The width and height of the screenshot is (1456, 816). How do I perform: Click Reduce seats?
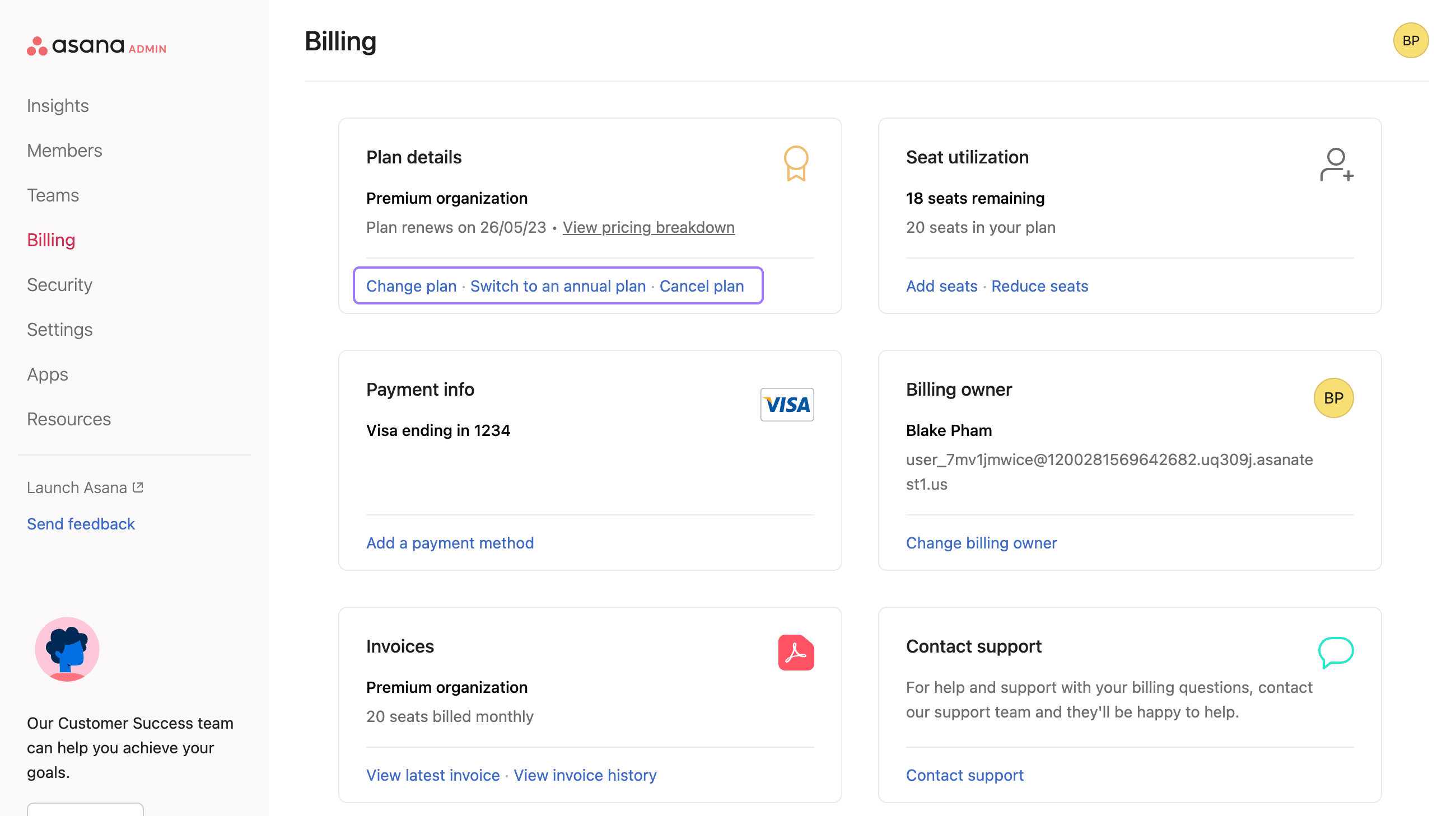(1039, 286)
